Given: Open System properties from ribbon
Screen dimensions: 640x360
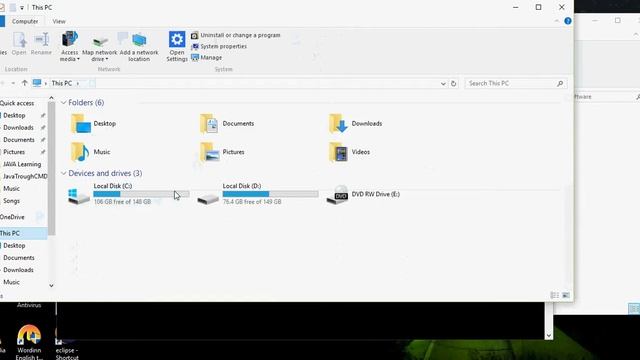Looking at the screenshot, I should pos(219,46).
